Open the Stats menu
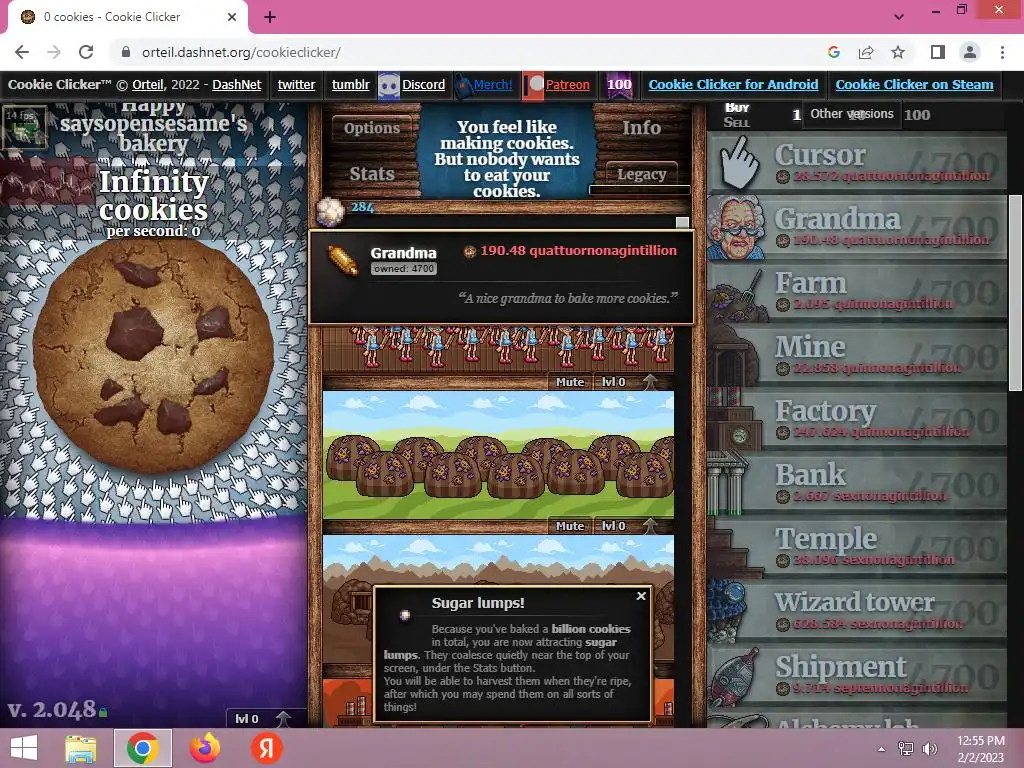 [372, 174]
